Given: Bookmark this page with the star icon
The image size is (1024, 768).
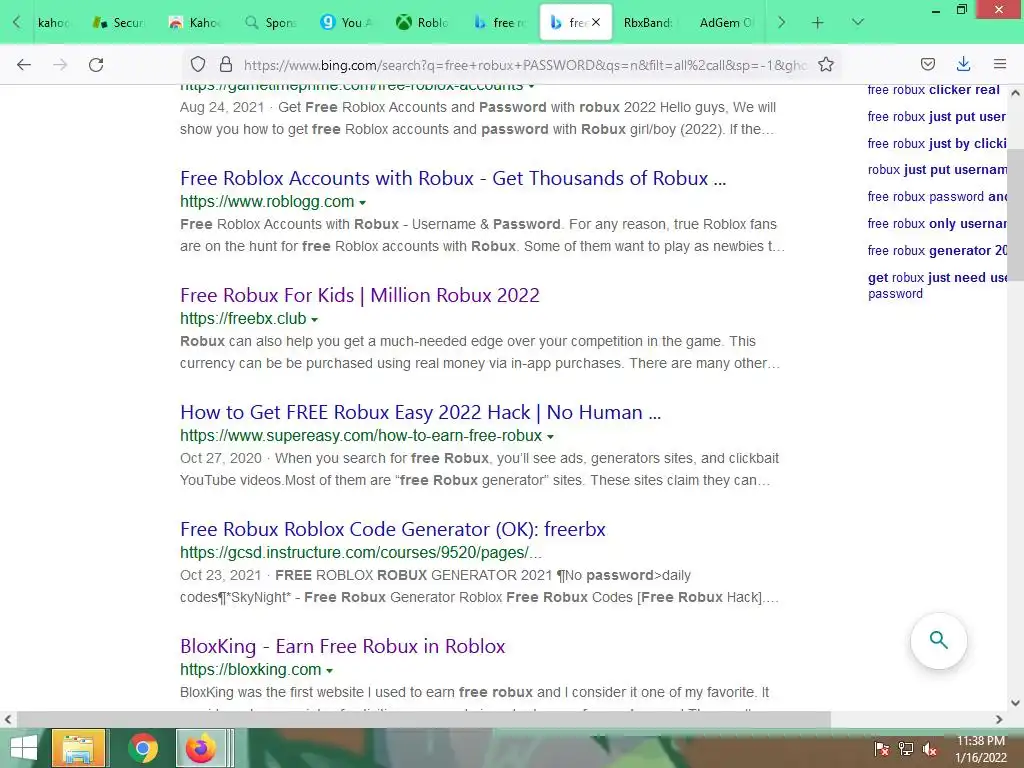Looking at the screenshot, I should pos(826,64).
